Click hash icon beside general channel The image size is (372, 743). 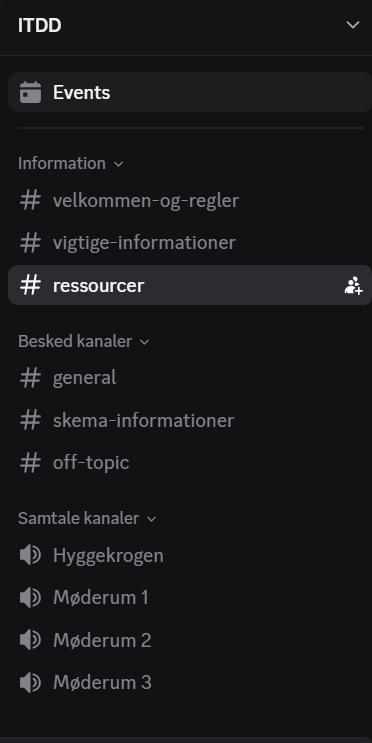click(30, 378)
